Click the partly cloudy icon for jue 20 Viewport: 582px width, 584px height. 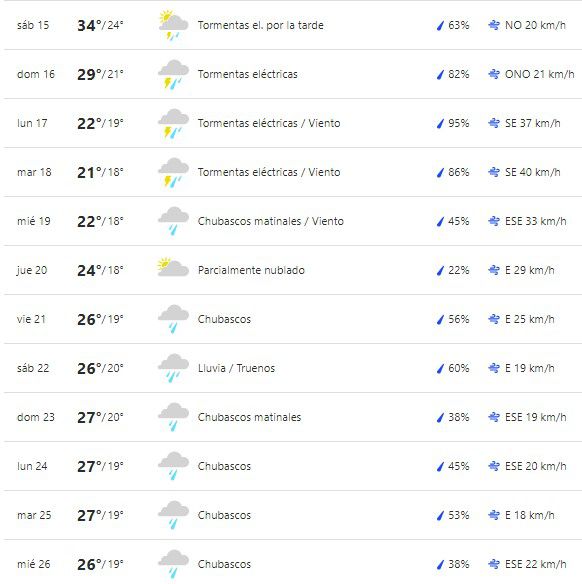tap(173, 267)
